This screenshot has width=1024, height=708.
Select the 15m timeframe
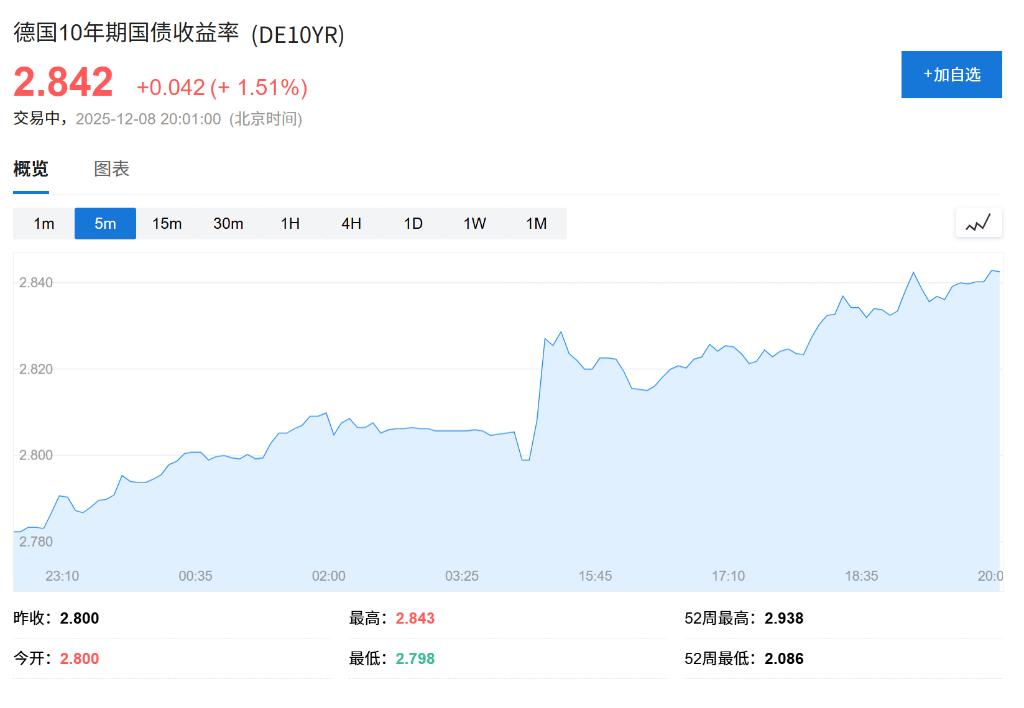[x=167, y=223]
